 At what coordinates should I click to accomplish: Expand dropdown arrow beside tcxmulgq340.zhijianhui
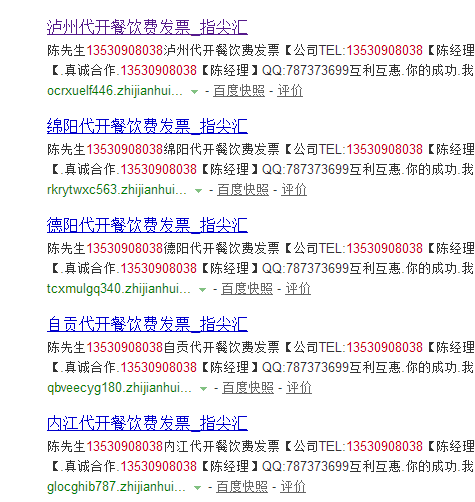coord(202,290)
